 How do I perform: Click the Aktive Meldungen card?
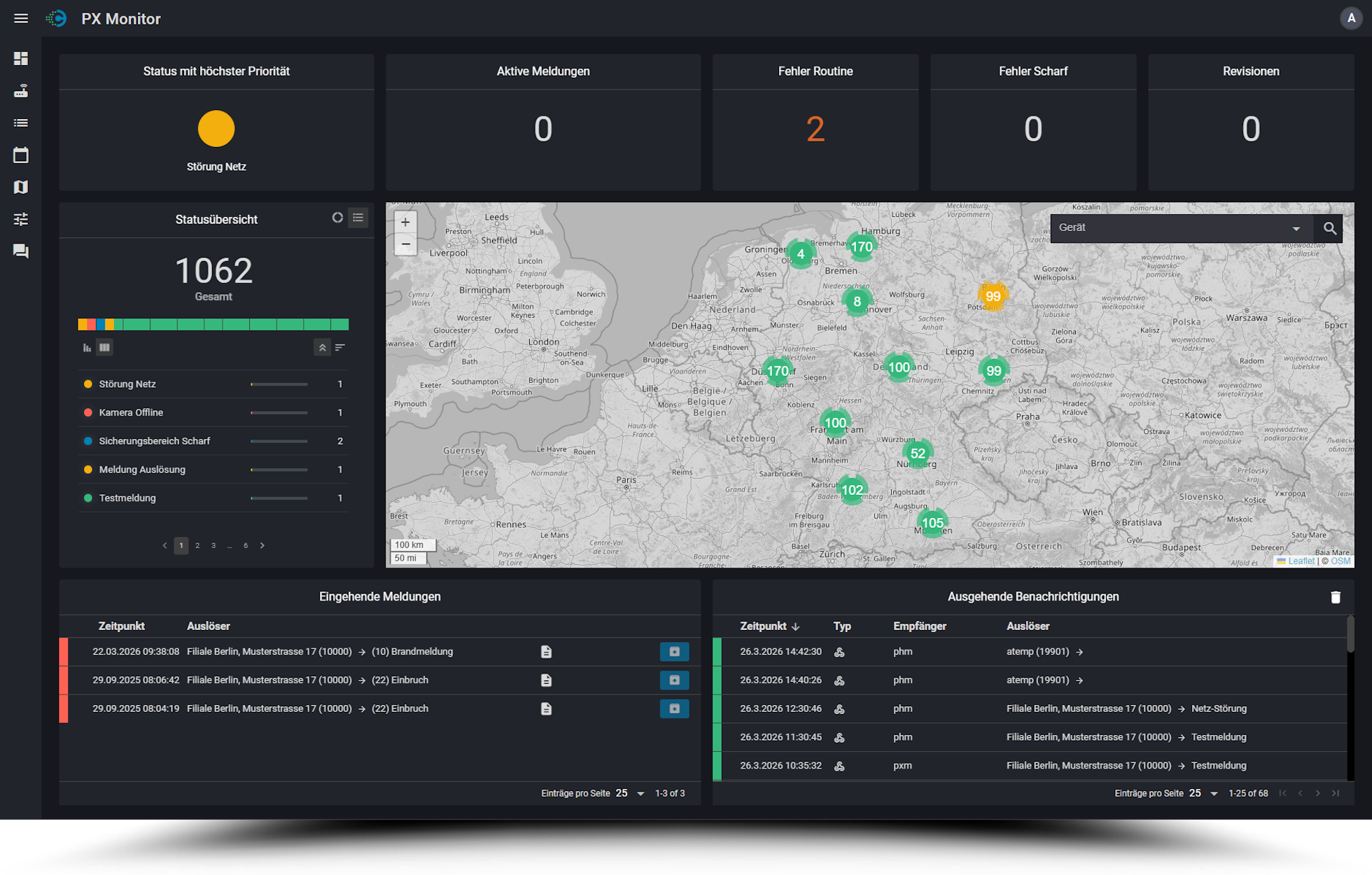(x=543, y=122)
